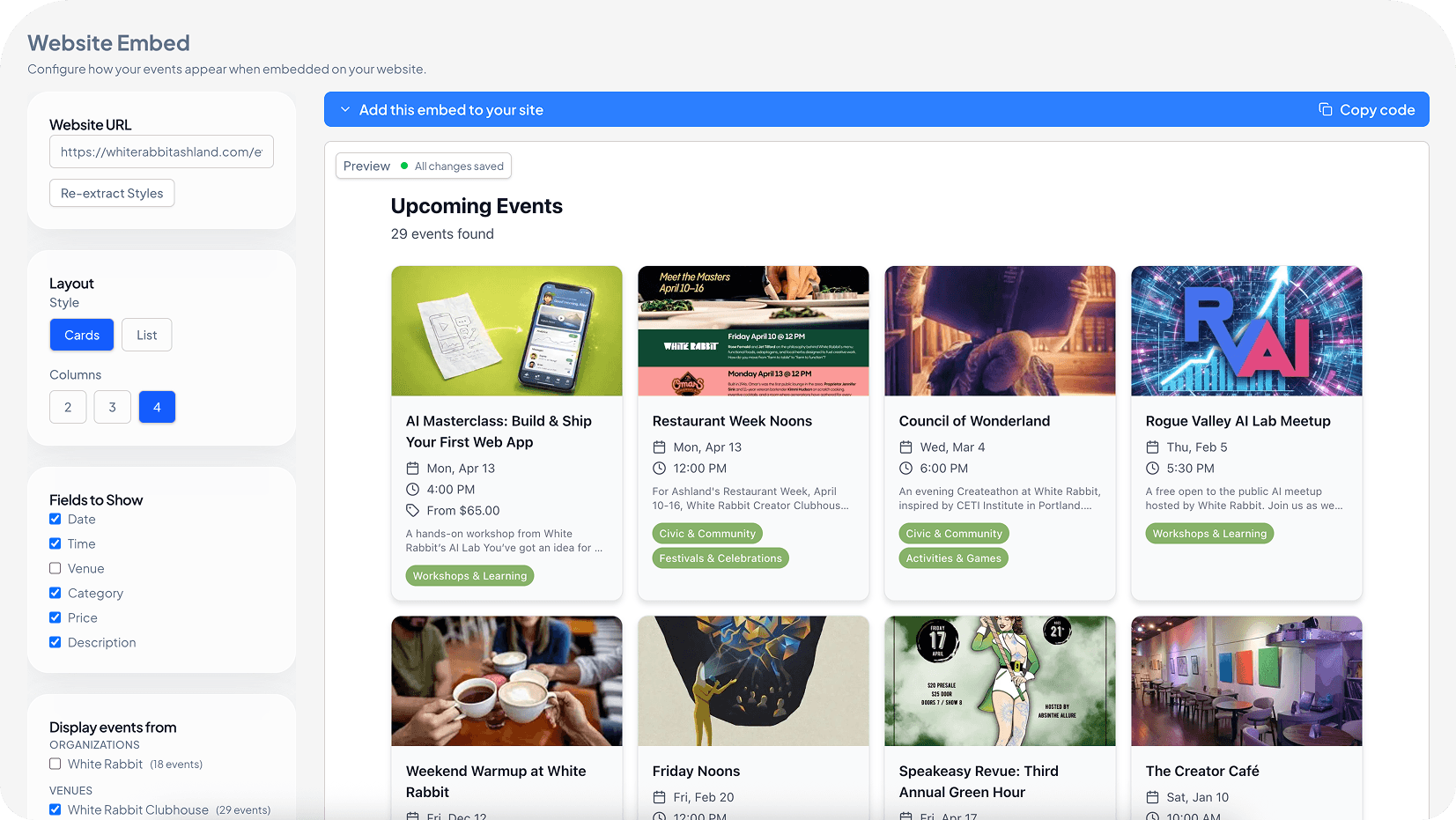The height and width of the screenshot is (820, 1456).
Task: Click calendar icon beside Thu, Feb 5
Action: 1152,447
